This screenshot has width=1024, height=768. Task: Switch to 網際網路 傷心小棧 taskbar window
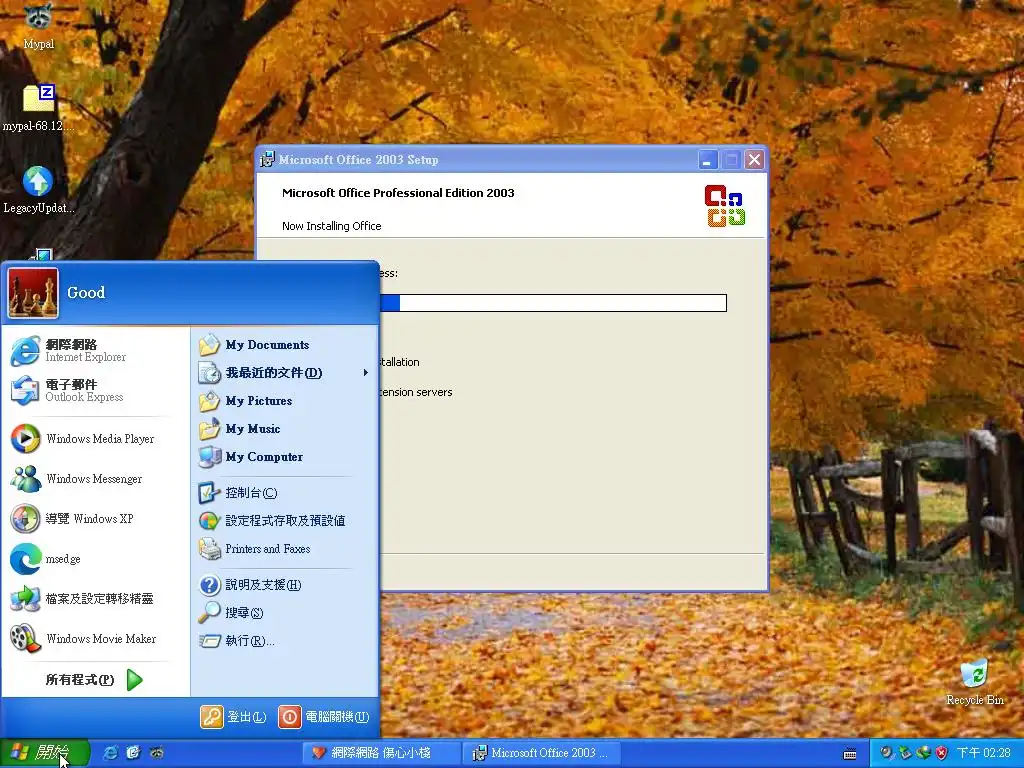pos(381,753)
